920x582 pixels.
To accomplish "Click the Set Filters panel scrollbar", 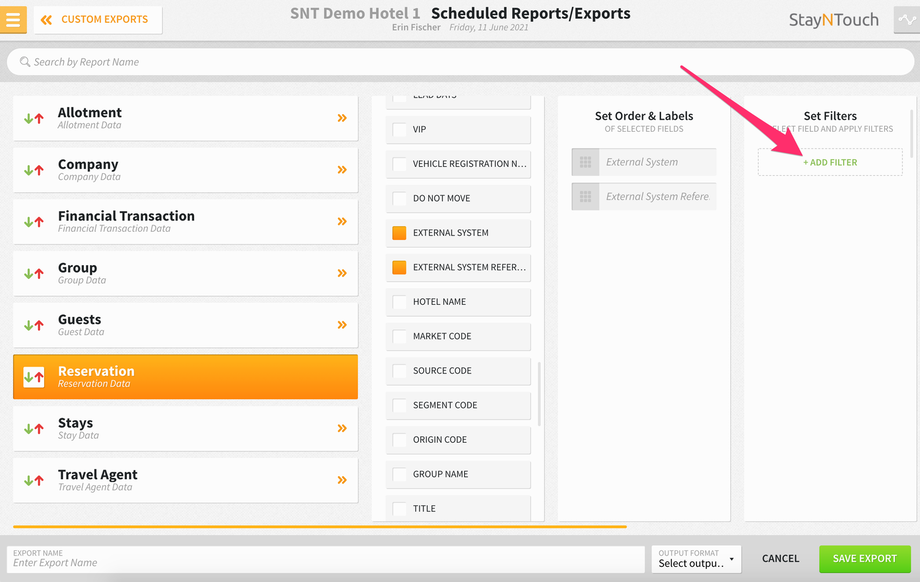I will [912, 133].
